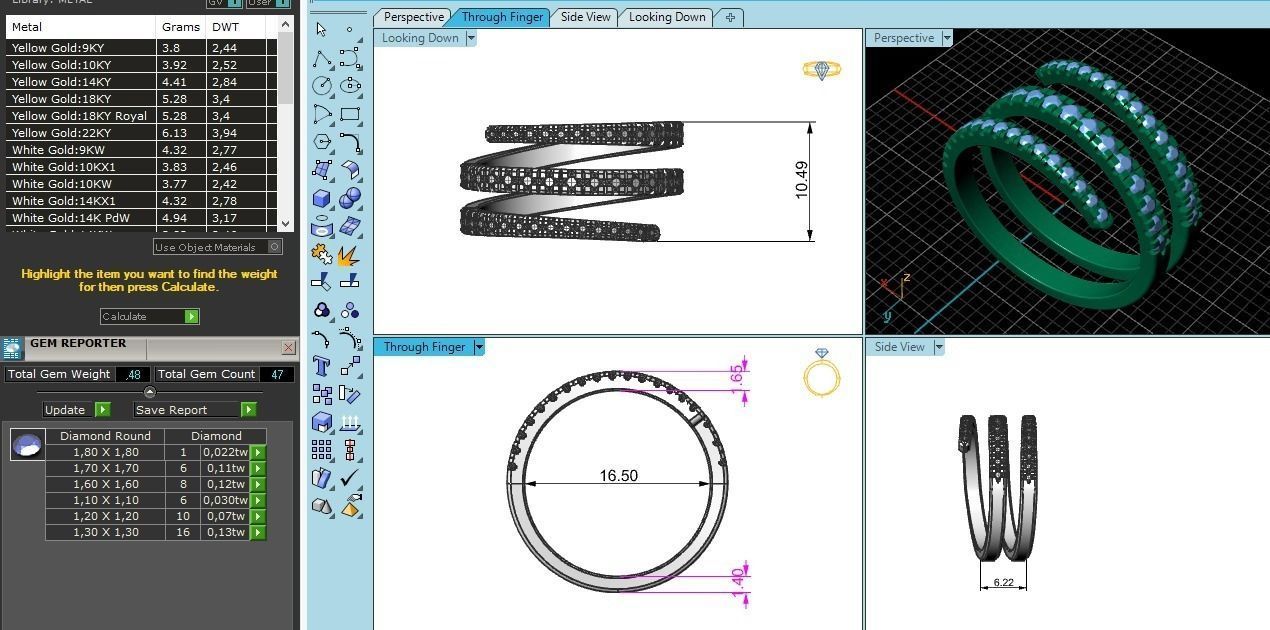Close the Gem Reporter panel
Viewport: 1270px width, 630px height.
(x=289, y=348)
